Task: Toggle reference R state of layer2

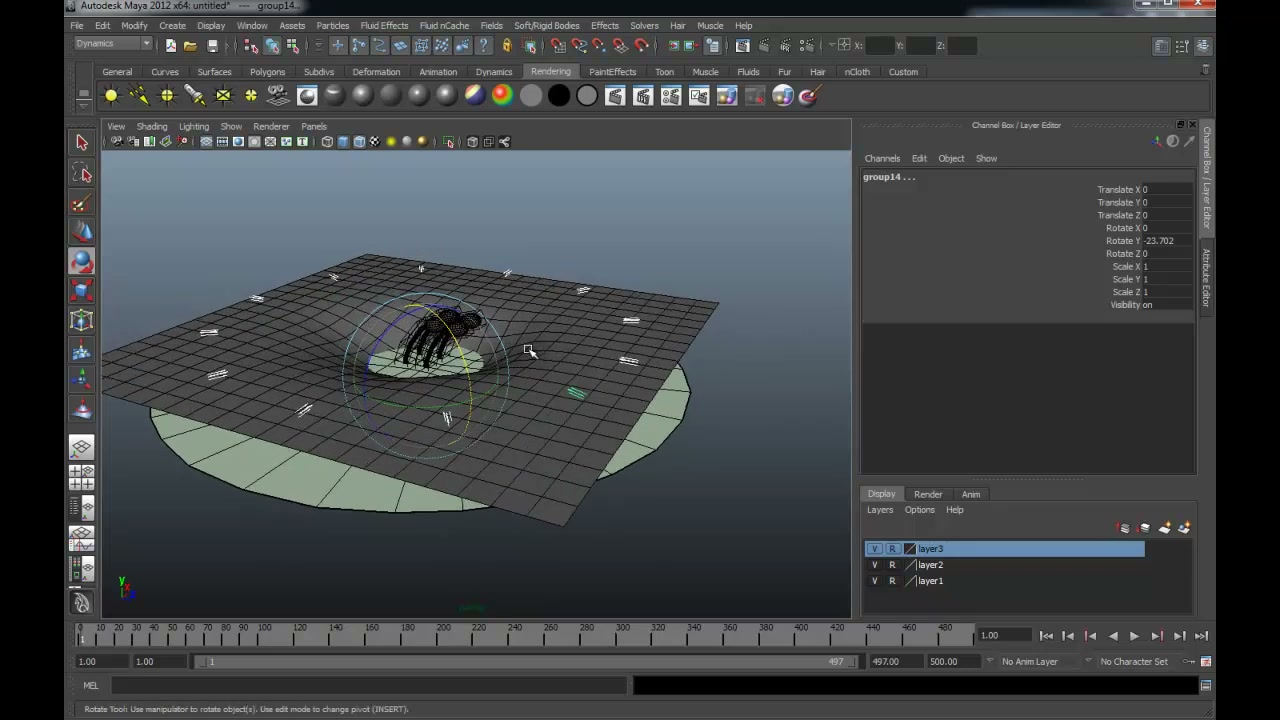Action: pyautogui.click(x=892, y=565)
